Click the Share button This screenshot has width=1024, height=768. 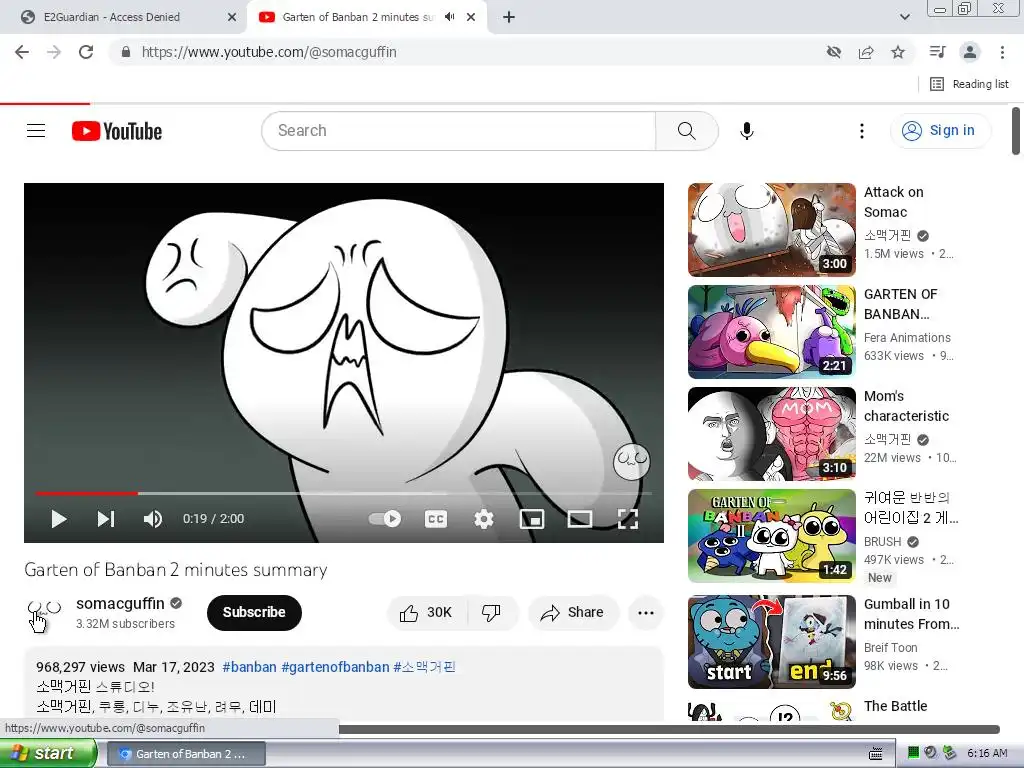point(573,613)
